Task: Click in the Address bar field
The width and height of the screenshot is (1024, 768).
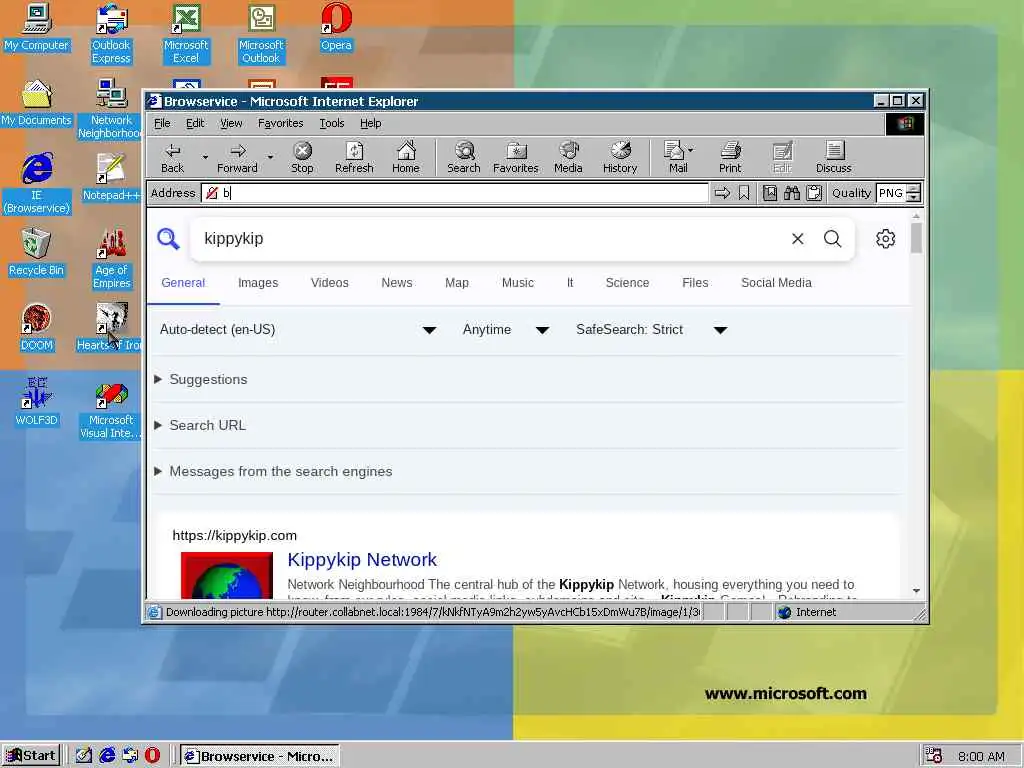Action: point(455,193)
